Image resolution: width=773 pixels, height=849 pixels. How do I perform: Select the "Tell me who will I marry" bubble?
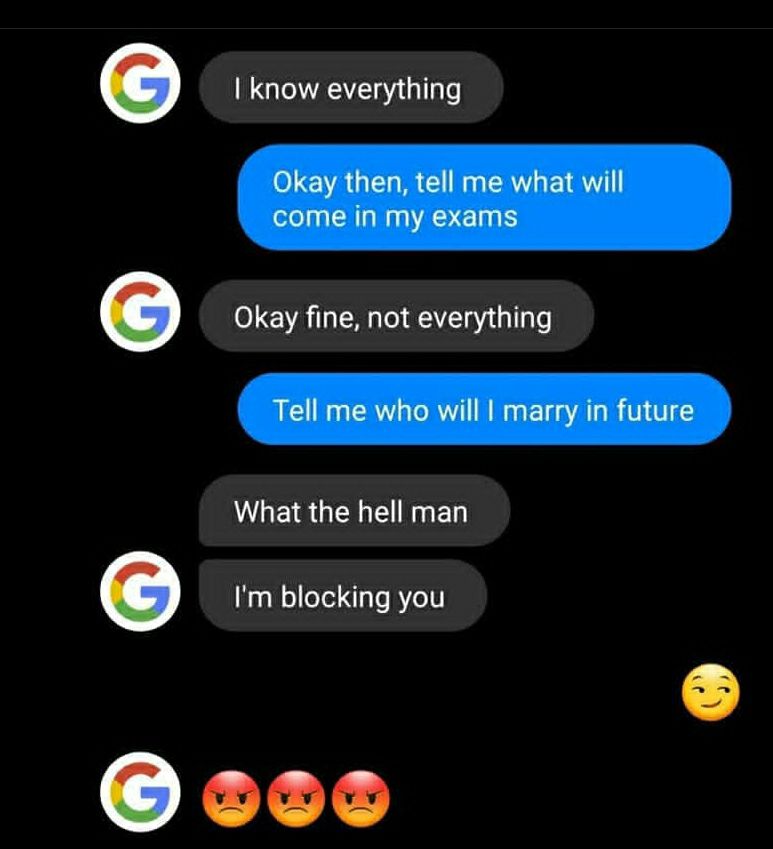click(484, 409)
